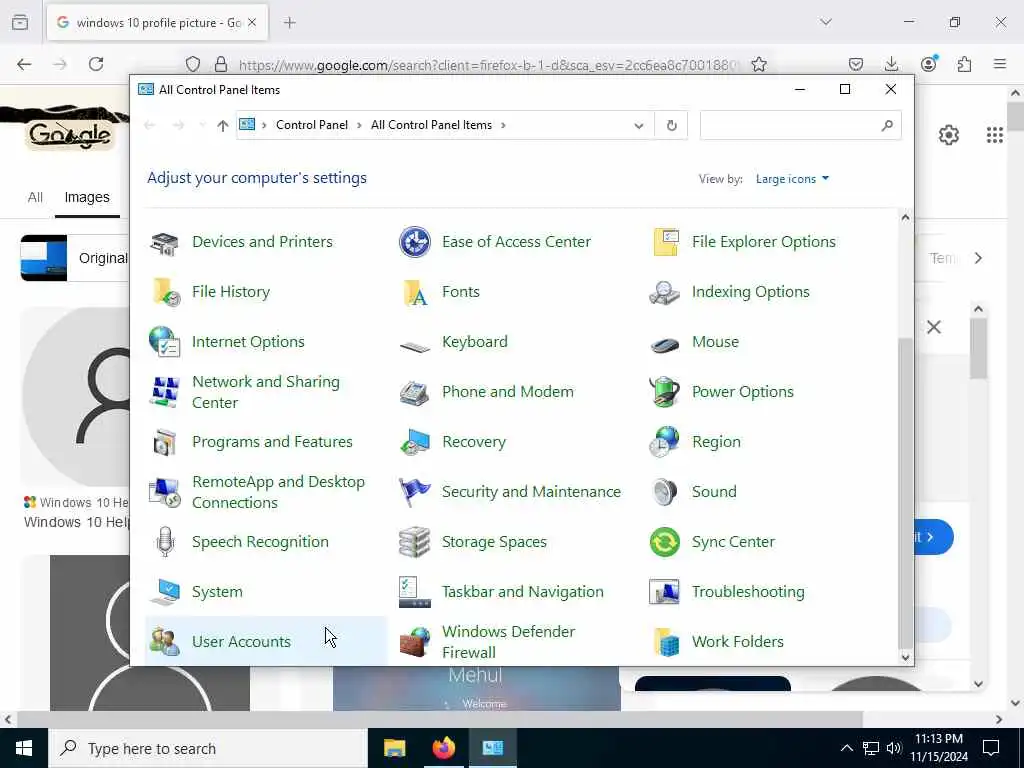The height and width of the screenshot is (768, 1024).
Task: Click the Control Panel breadcrumb
Action: (312, 125)
